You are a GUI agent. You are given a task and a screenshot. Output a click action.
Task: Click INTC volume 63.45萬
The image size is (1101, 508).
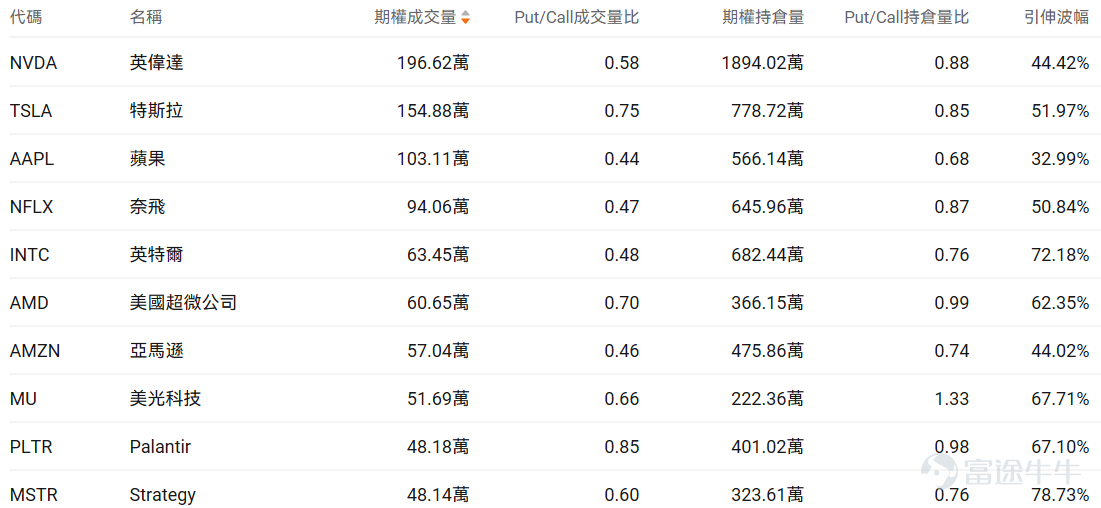(x=438, y=254)
